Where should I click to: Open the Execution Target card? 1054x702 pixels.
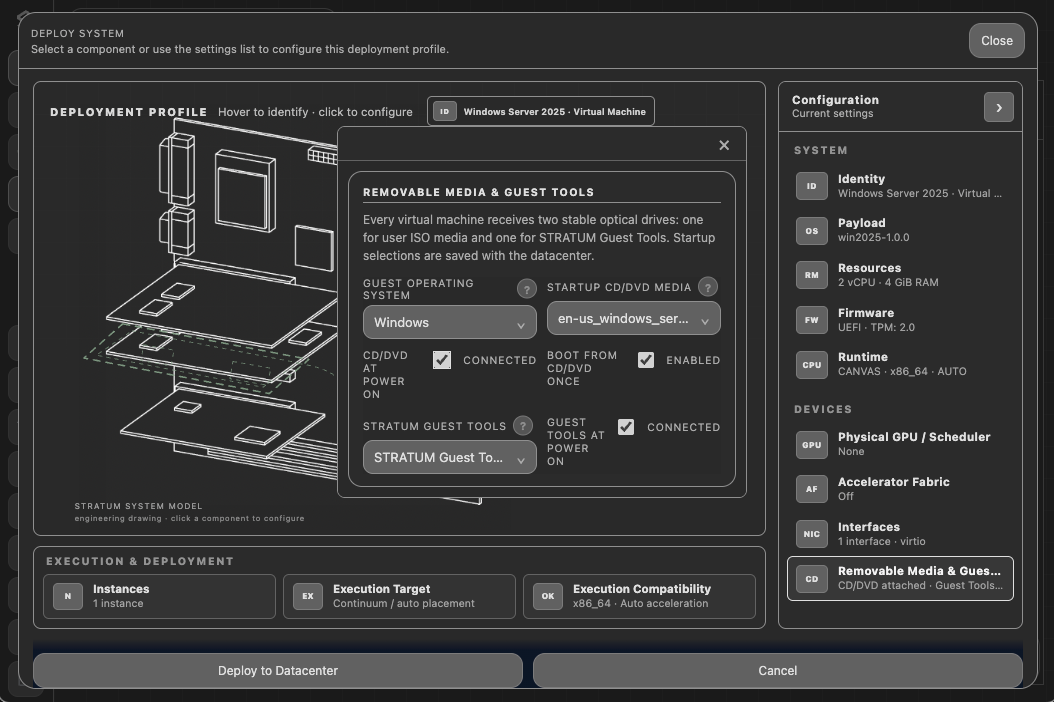coord(399,596)
